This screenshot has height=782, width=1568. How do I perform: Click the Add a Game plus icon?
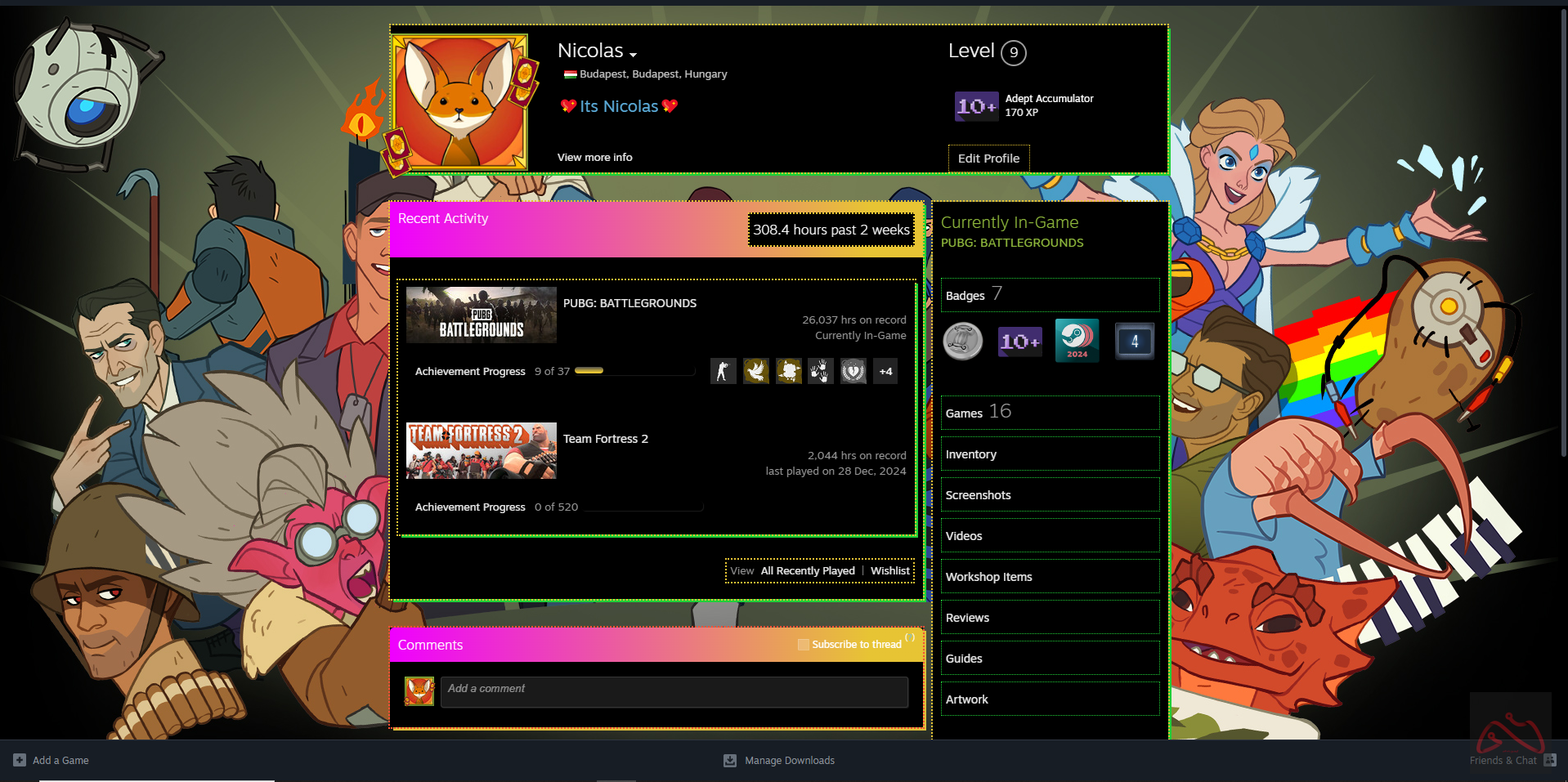(x=20, y=760)
